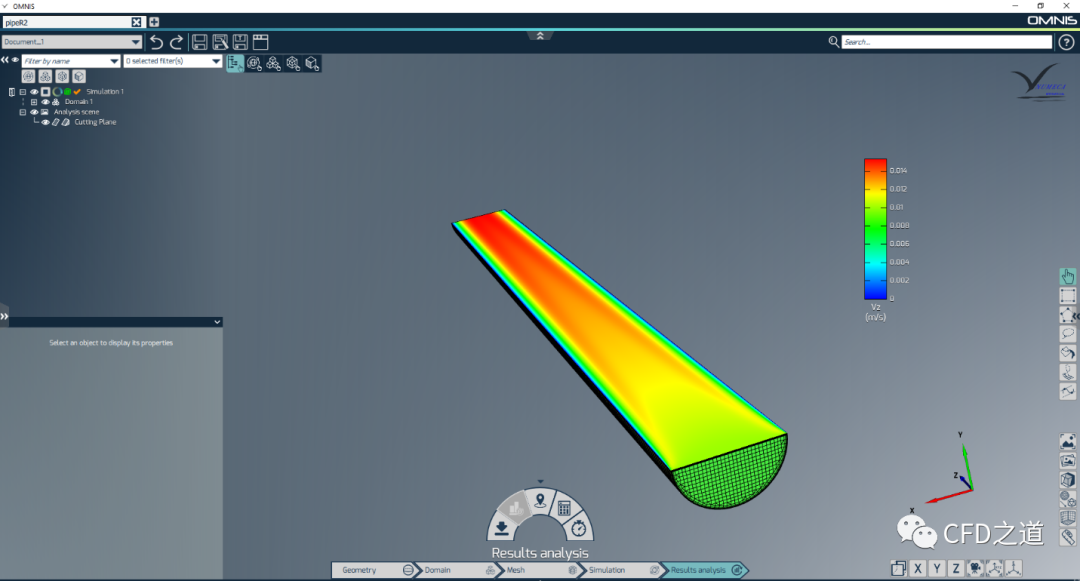Select the domain picking mode icon

(x=273, y=63)
